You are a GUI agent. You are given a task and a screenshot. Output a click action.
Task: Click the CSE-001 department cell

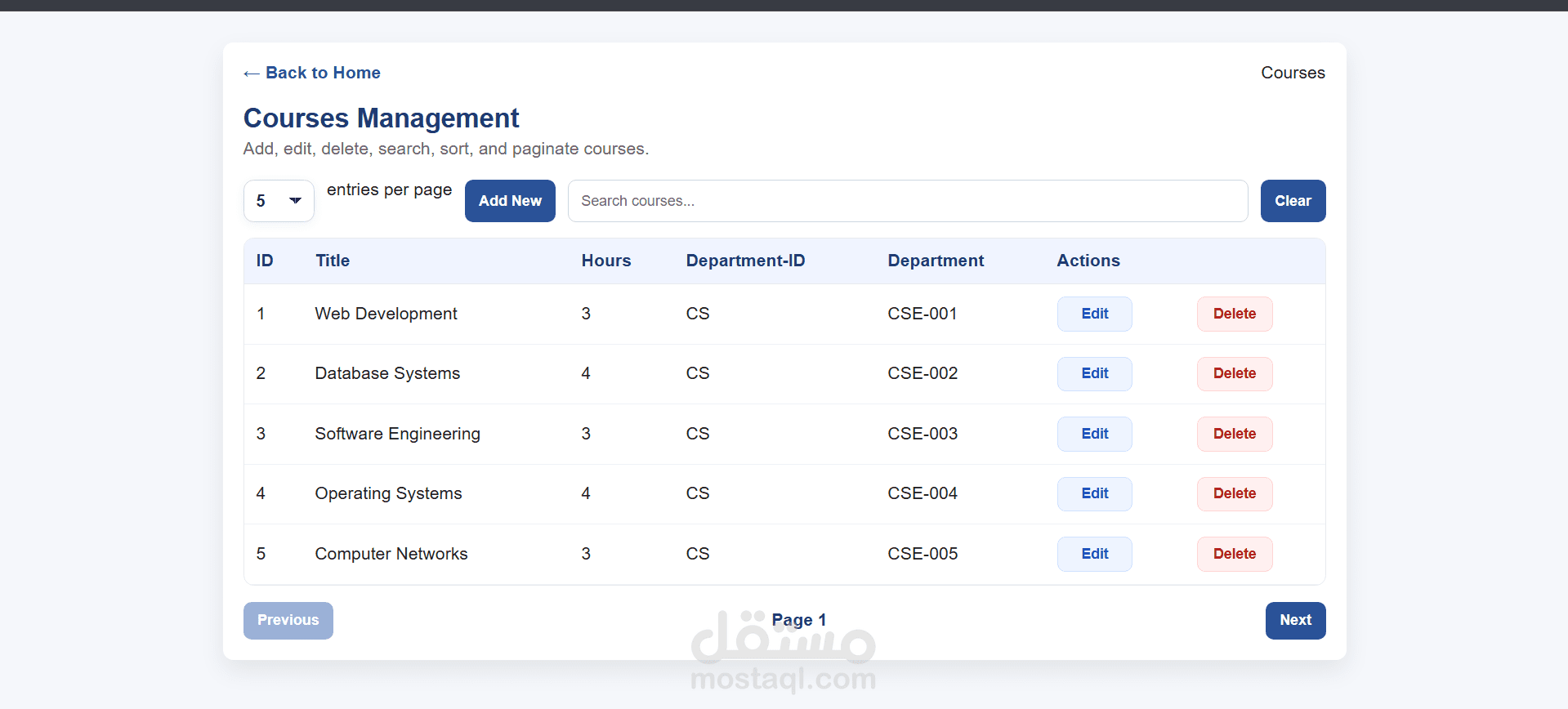(922, 314)
